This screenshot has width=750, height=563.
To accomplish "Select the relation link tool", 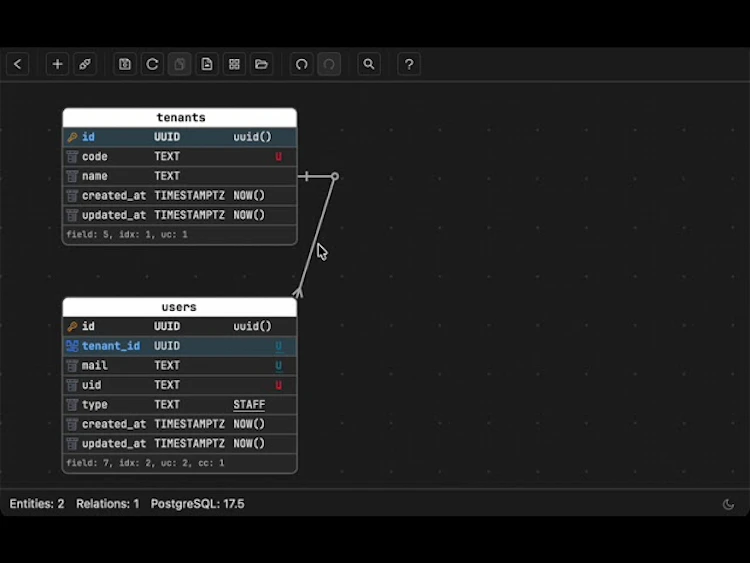I will click(x=85, y=64).
